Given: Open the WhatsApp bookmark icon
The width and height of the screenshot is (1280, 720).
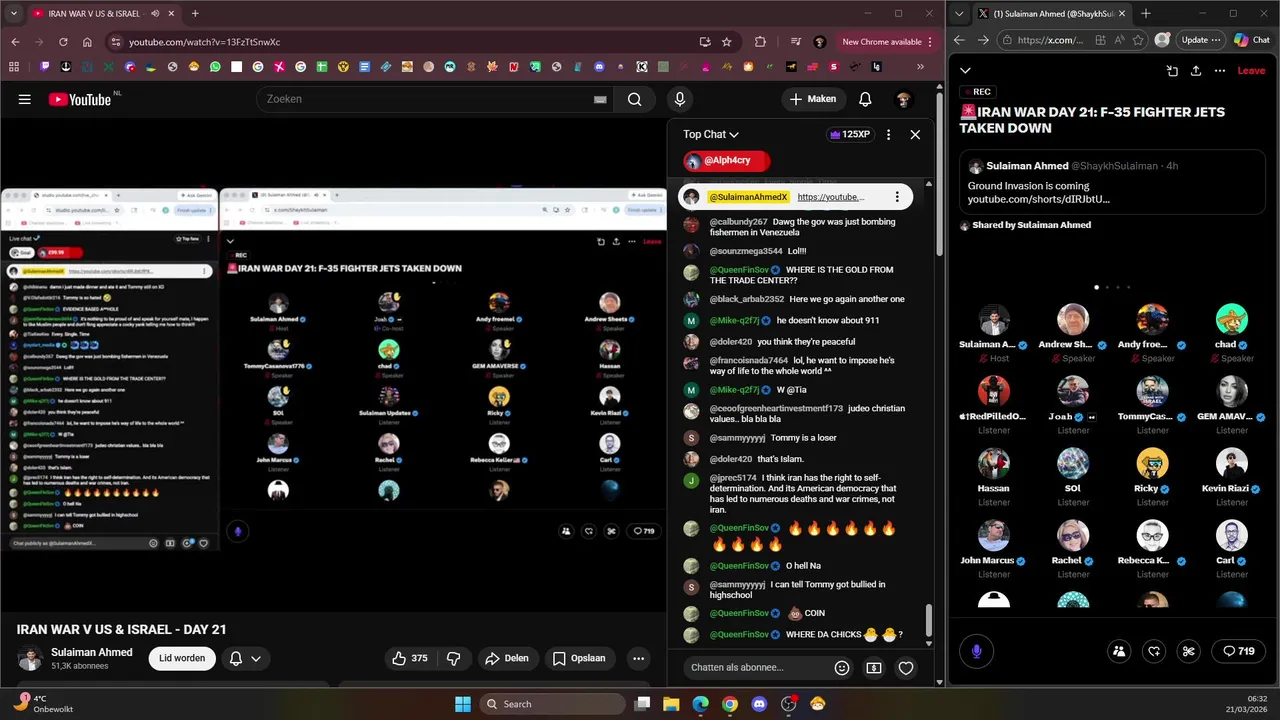Looking at the screenshot, I should tap(215, 67).
